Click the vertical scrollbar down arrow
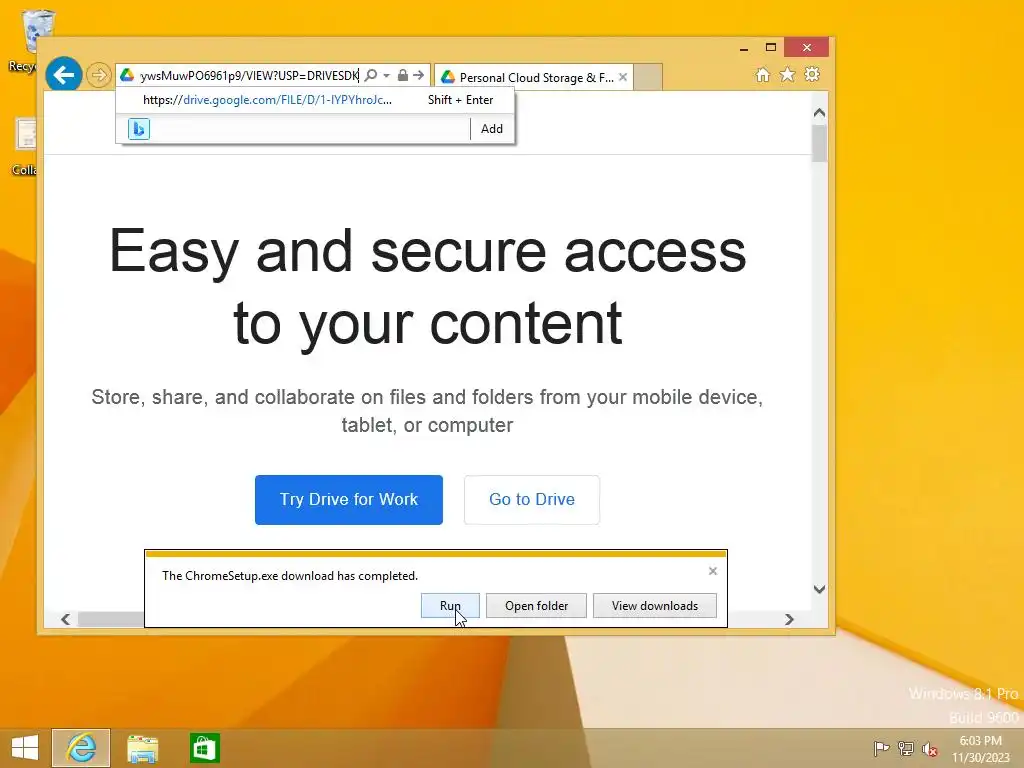Viewport: 1024px width, 768px height. tap(820, 589)
